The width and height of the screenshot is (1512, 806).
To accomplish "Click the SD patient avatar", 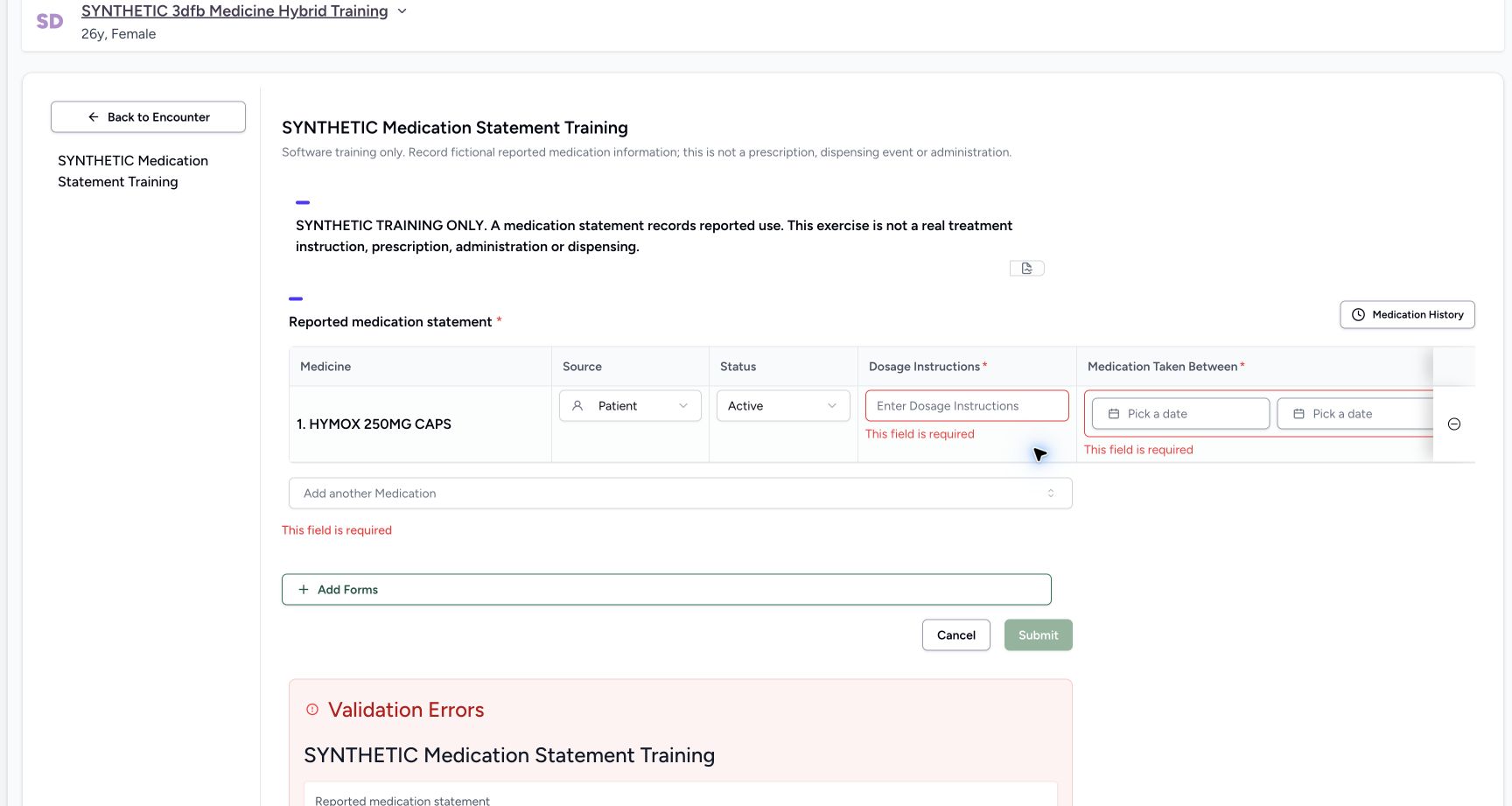I will pyautogui.click(x=50, y=22).
